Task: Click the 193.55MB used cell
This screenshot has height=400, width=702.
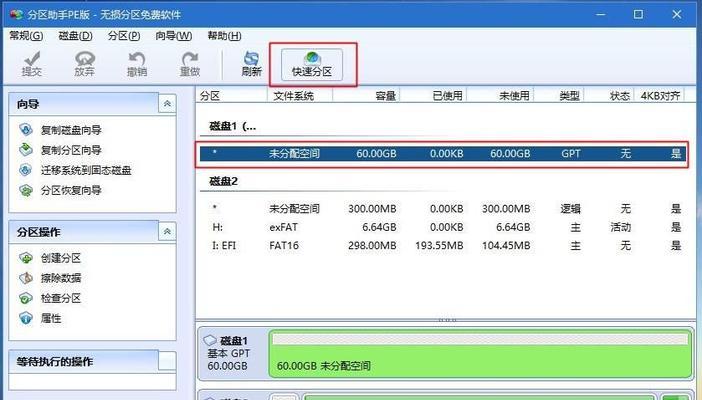Action: click(439, 245)
